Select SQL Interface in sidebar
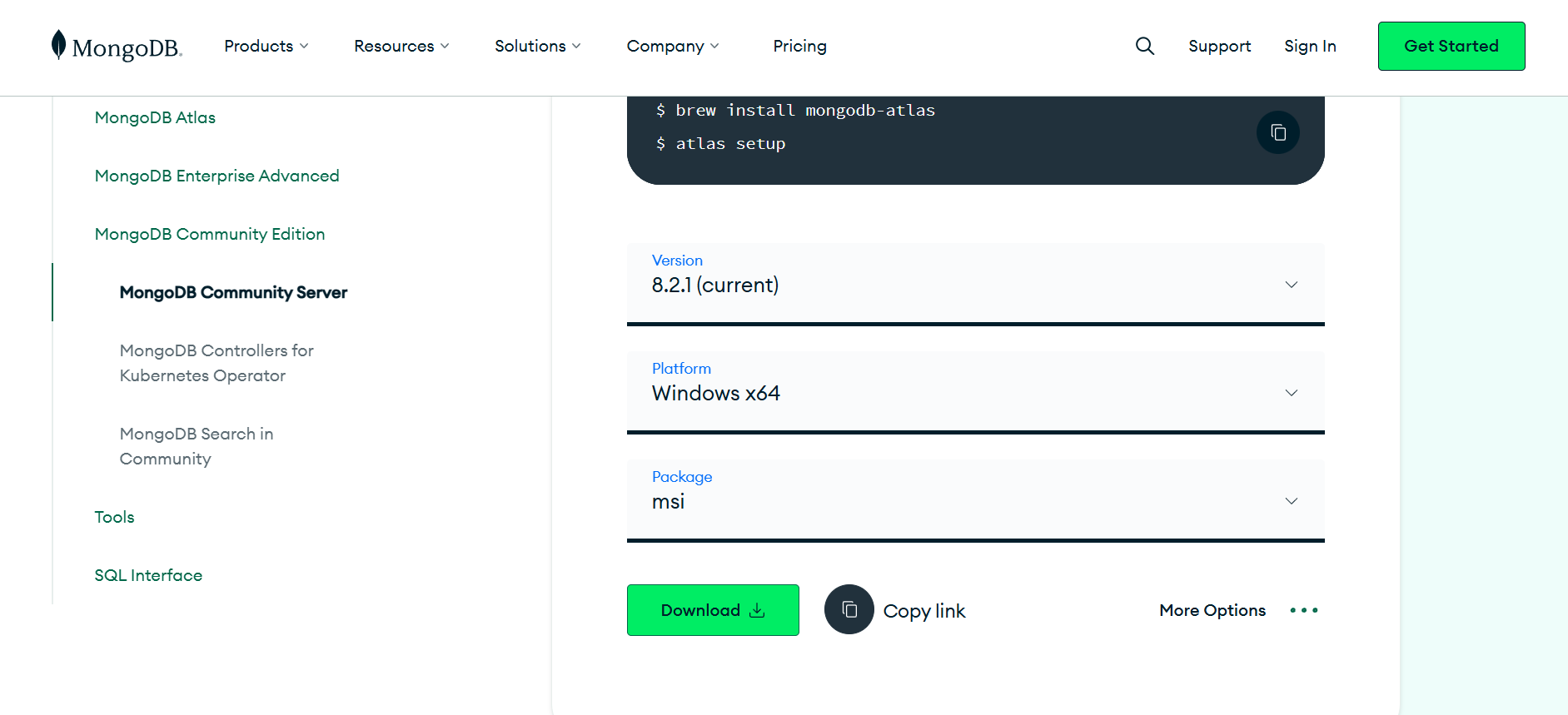 tap(148, 575)
